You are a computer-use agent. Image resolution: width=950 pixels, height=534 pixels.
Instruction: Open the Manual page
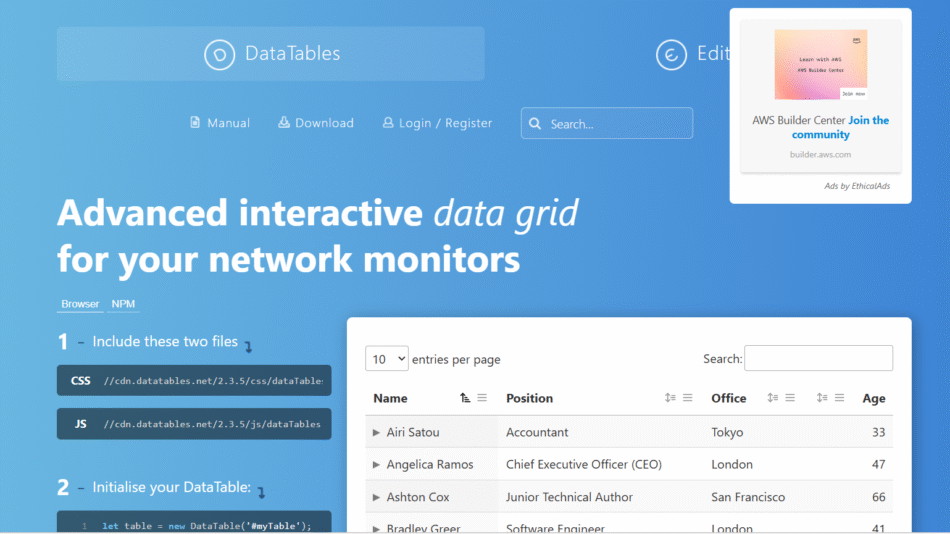[x=220, y=123]
